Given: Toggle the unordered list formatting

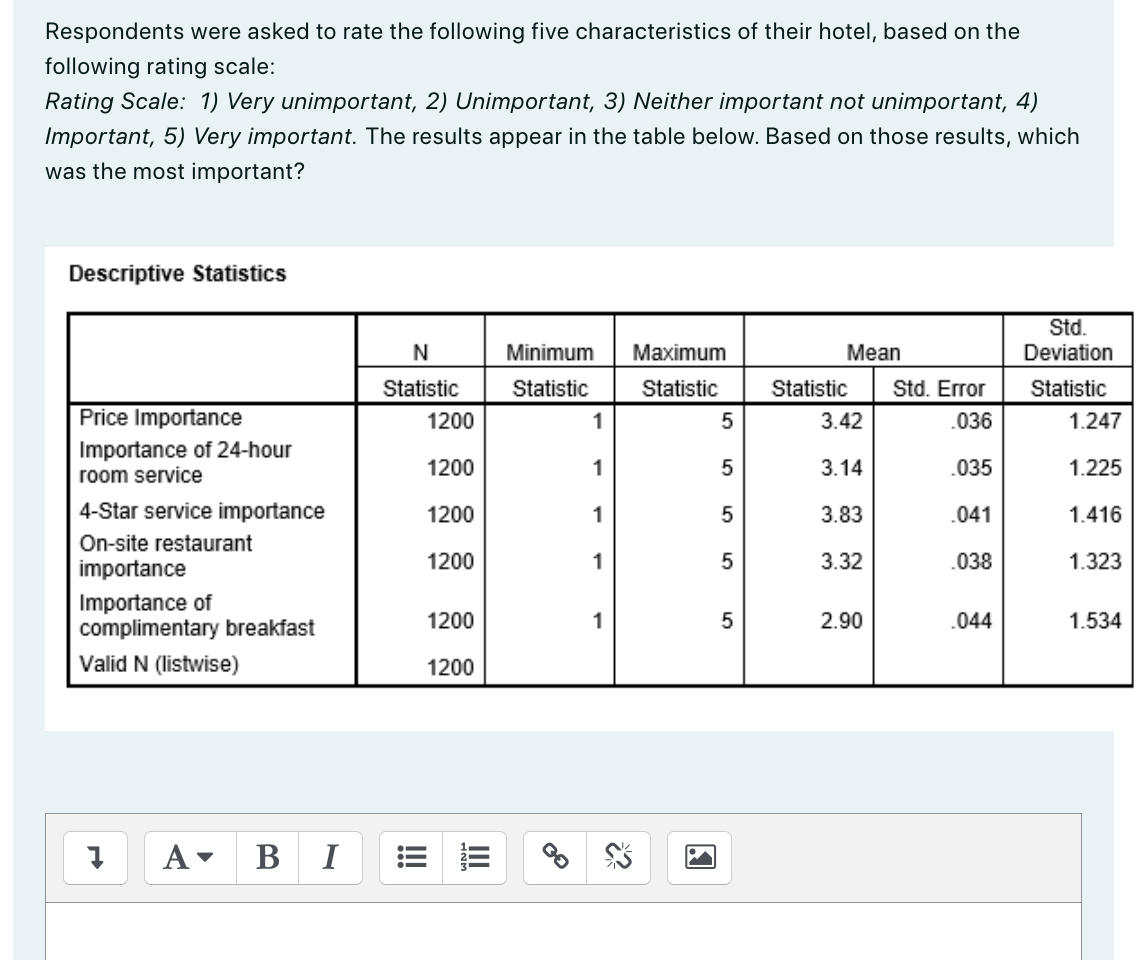Looking at the screenshot, I should click(x=411, y=857).
